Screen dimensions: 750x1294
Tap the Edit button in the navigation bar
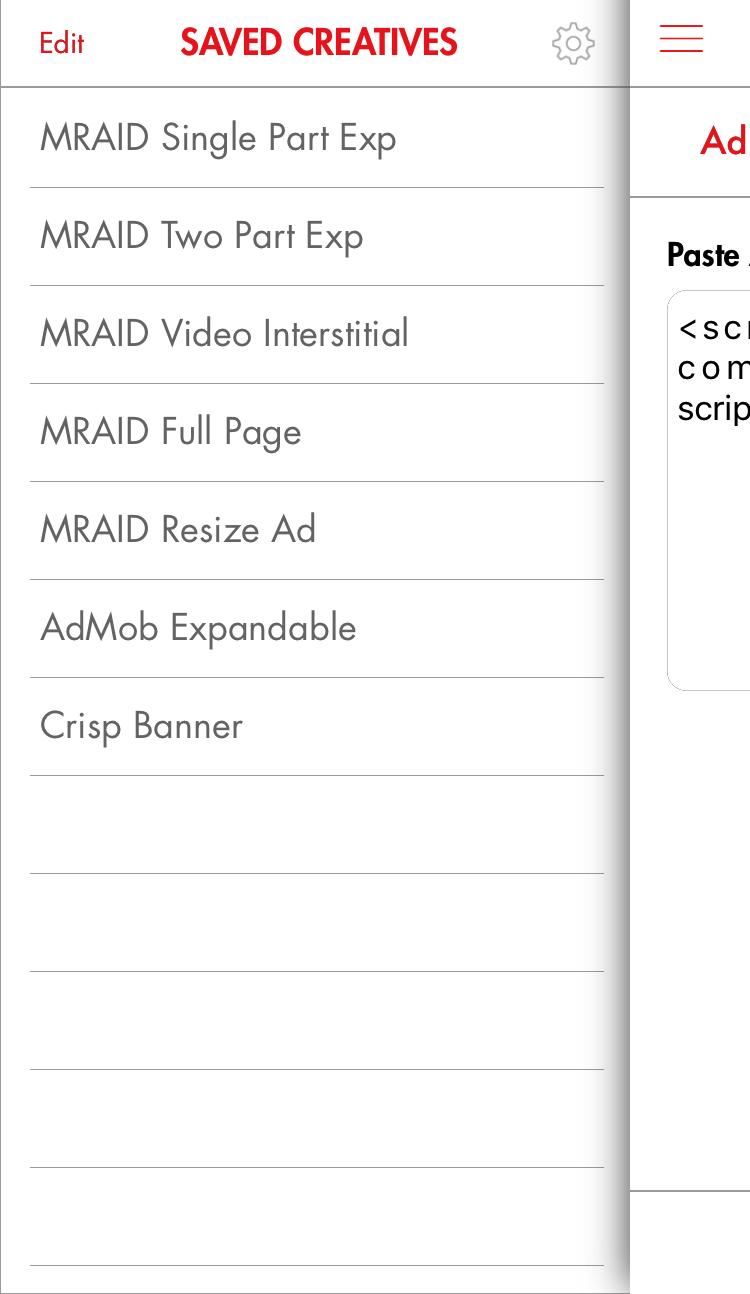tap(61, 43)
